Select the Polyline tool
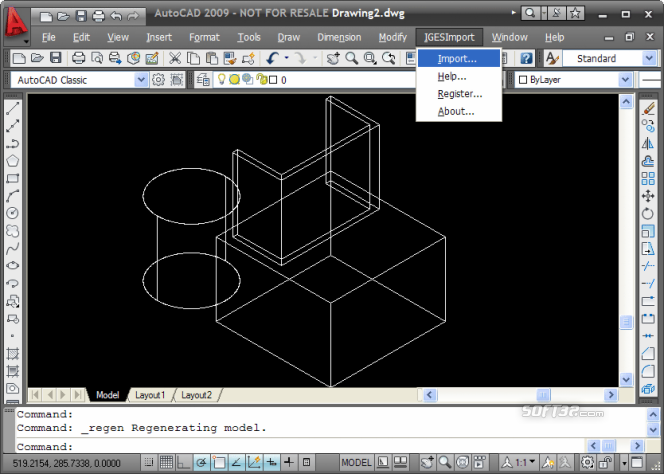Image resolution: width=664 pixels, height=474 pixels. 12,143
